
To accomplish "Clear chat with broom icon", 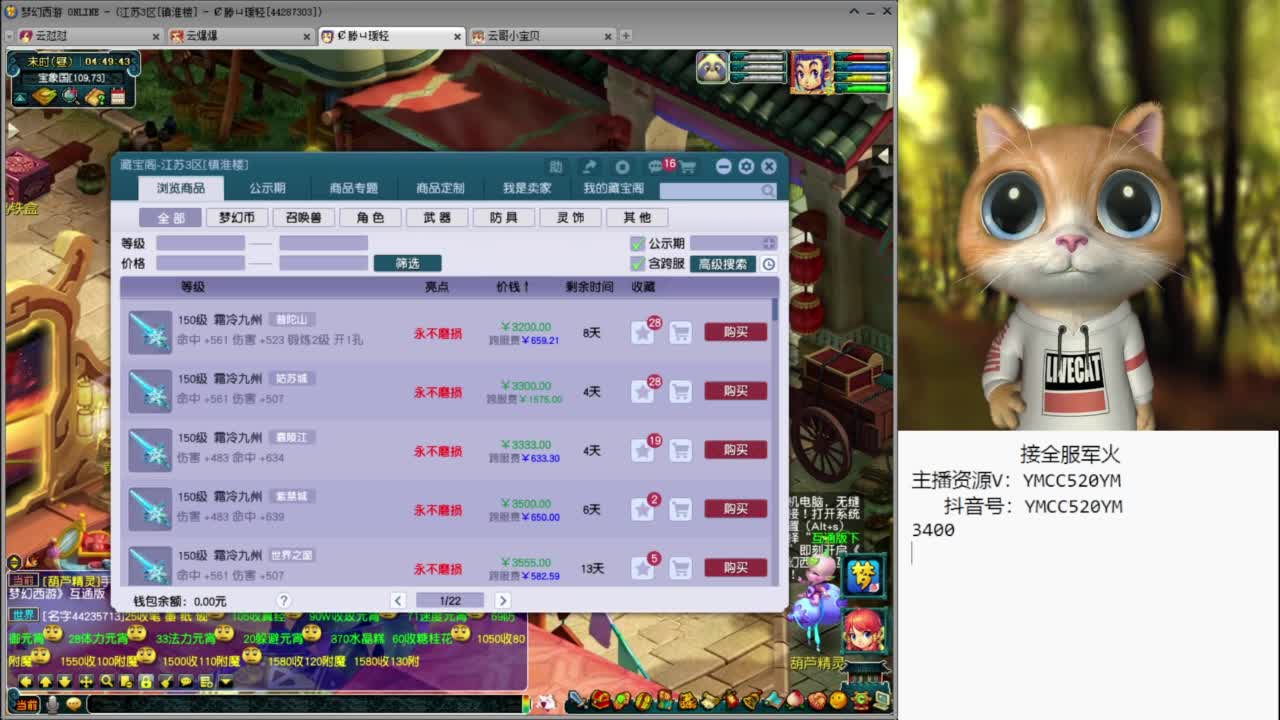I will pyautogui.click(x=166, y=681).
